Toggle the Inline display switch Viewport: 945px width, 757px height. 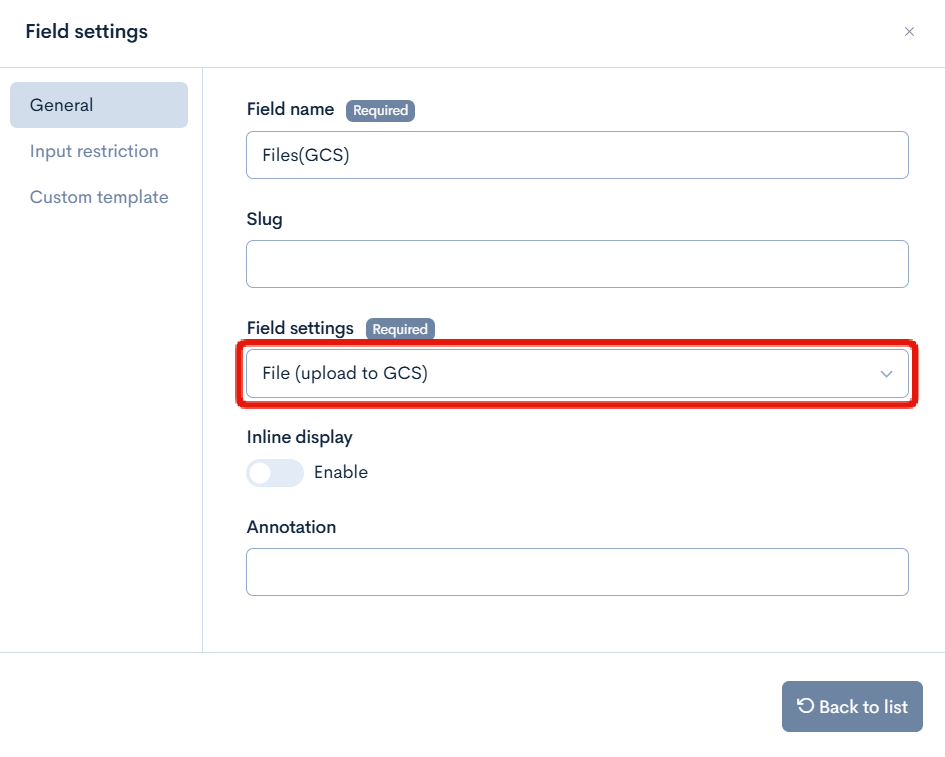(275, 473)
